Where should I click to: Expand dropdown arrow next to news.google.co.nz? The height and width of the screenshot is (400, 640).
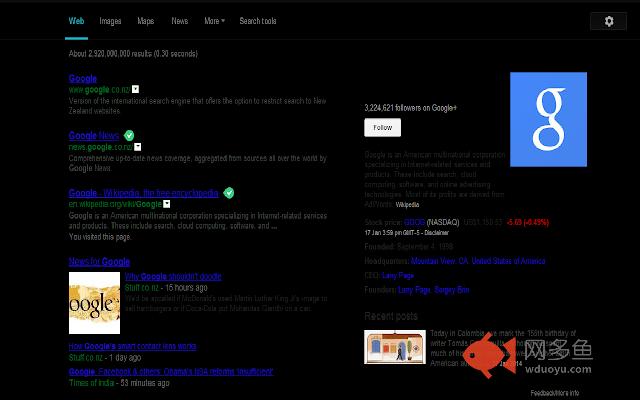(138, 147)
